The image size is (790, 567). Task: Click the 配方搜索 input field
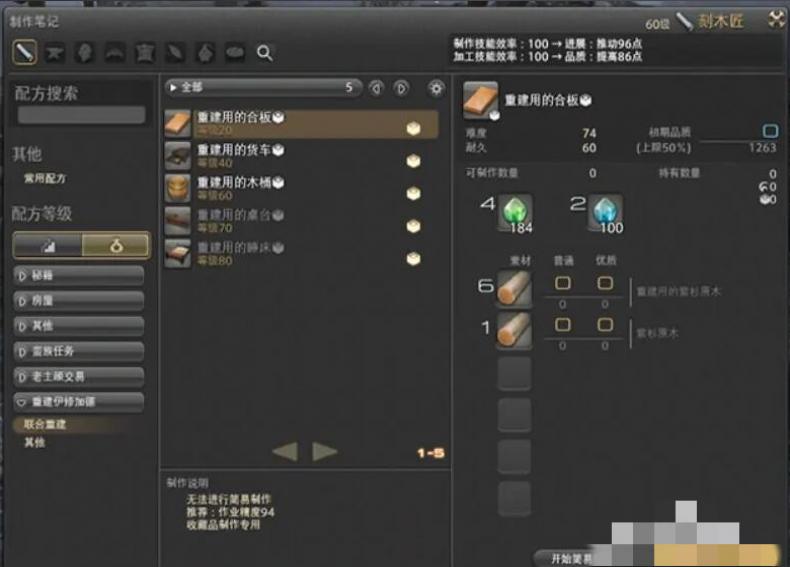(82, 115)
